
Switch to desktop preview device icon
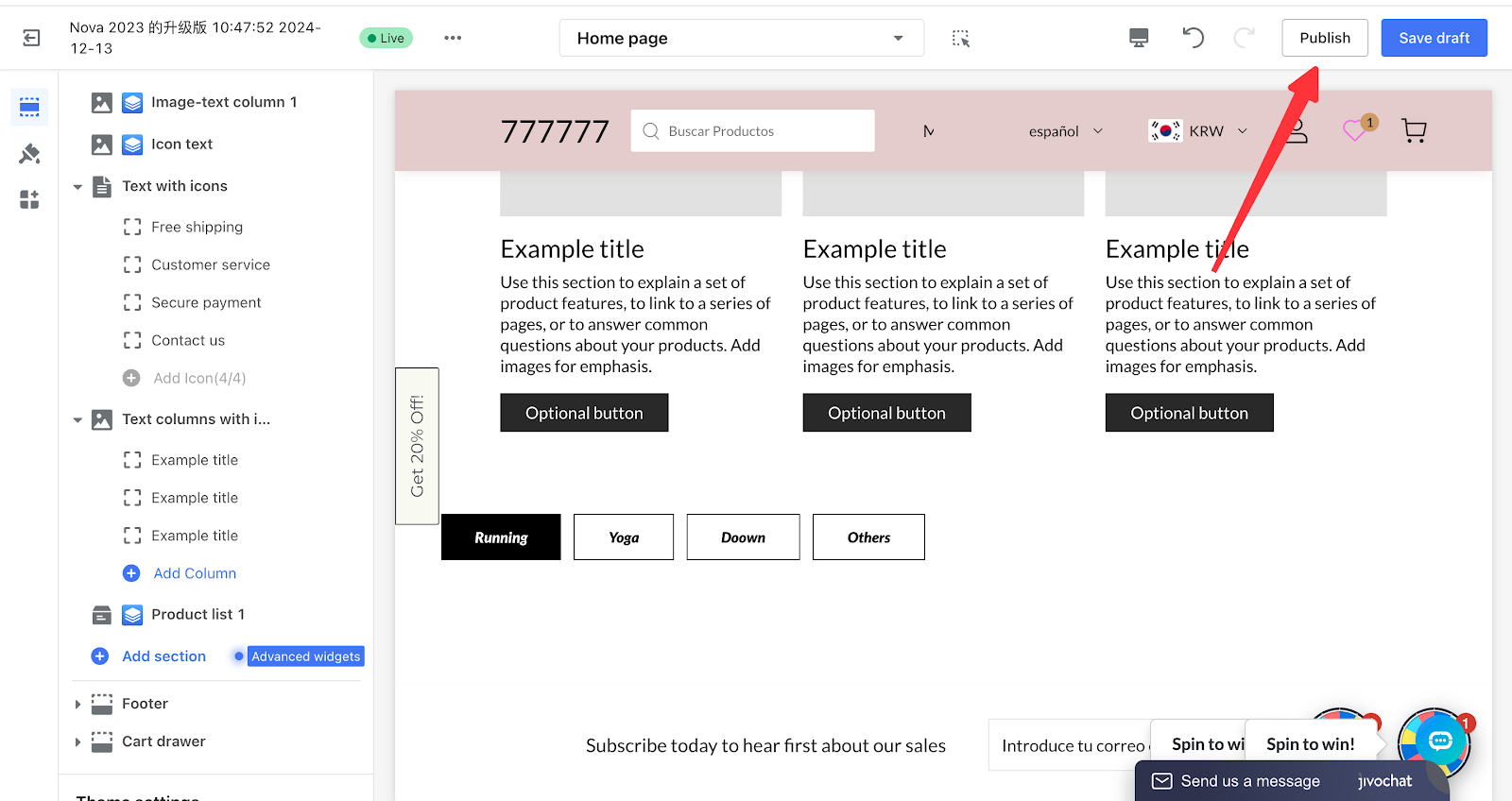pos(1139,38)
